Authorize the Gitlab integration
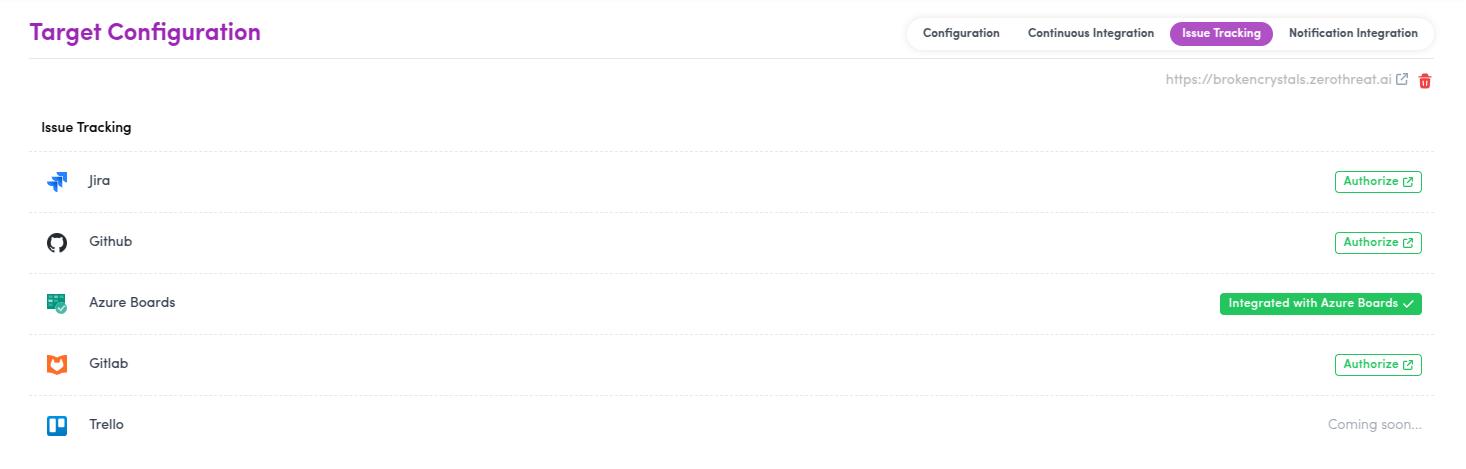Image resolution: width=1466 pixels, height=469 pixels. [1378, 365]
